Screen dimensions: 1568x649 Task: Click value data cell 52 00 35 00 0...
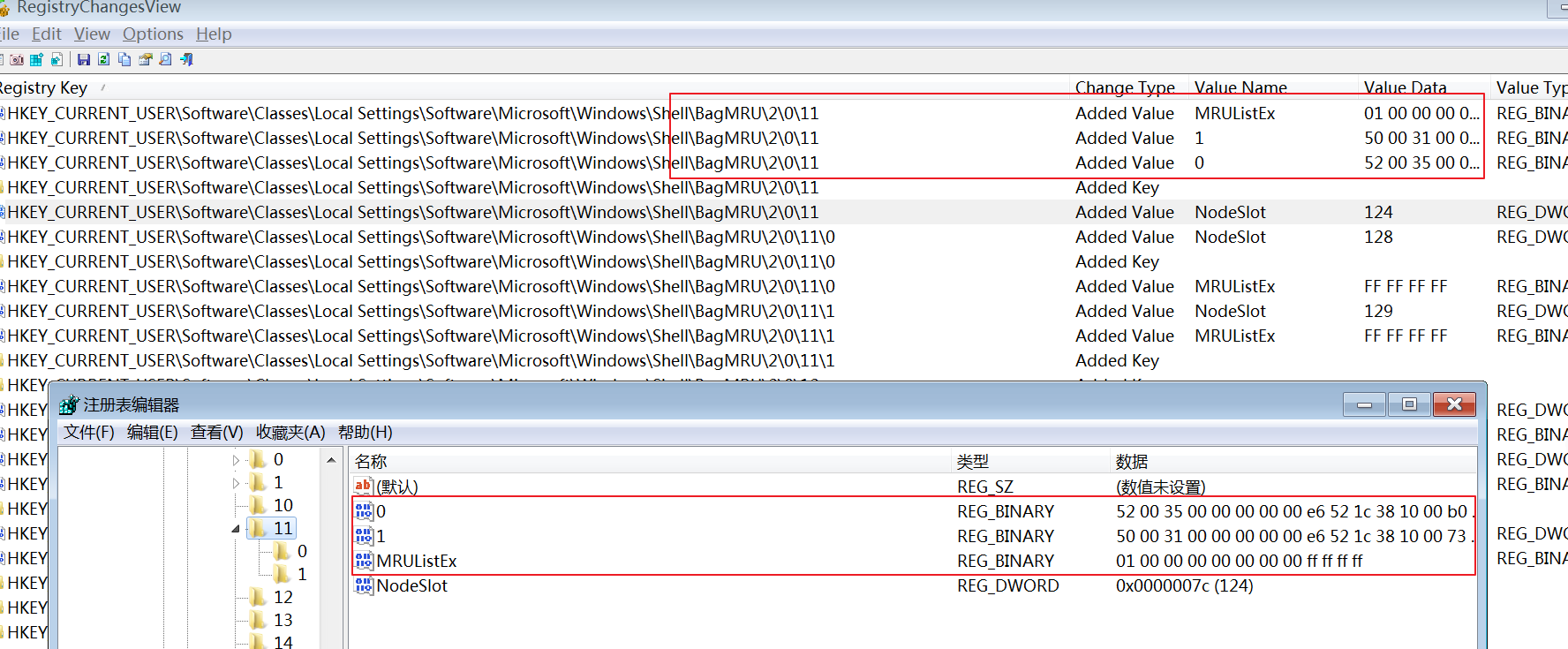coord(1421,162)
